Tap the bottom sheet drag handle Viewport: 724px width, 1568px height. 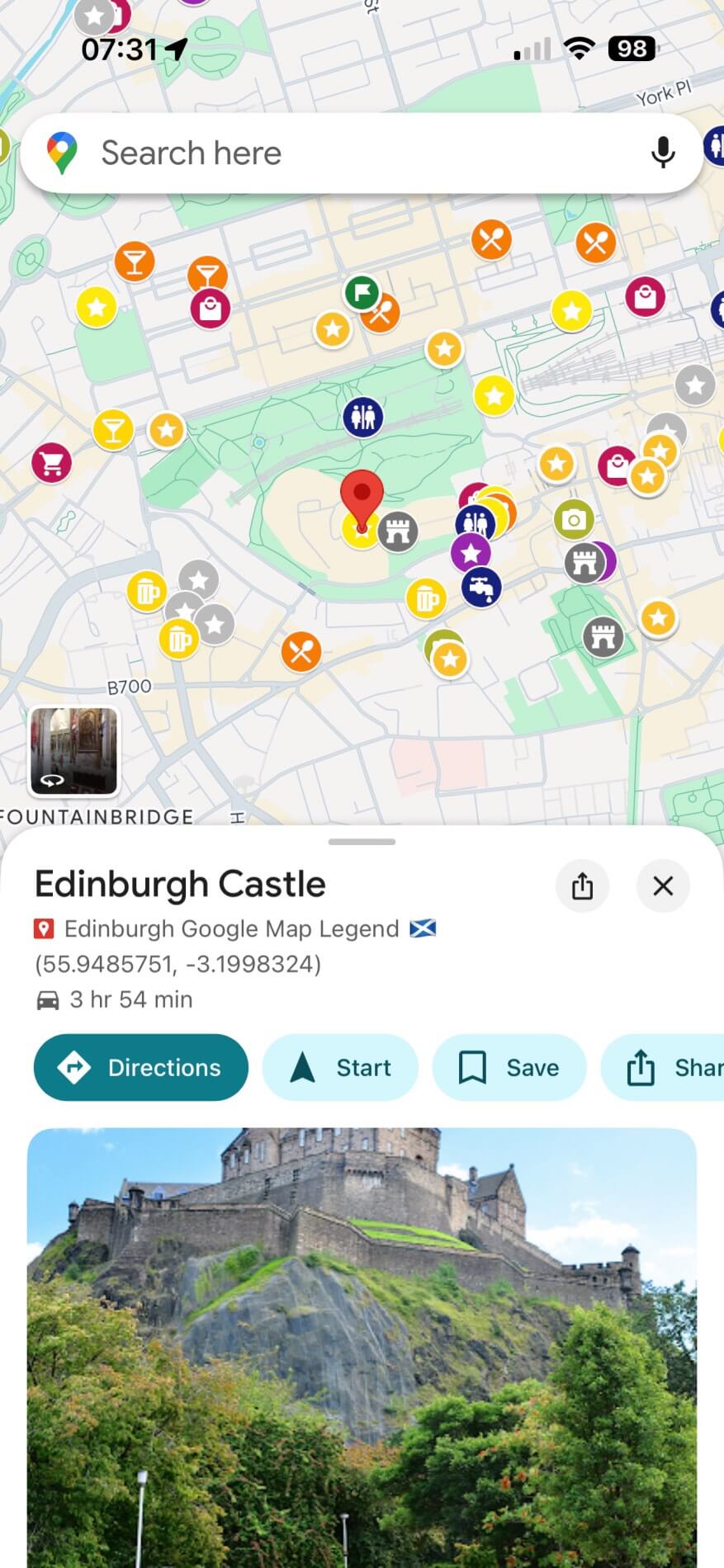(362, 842)
